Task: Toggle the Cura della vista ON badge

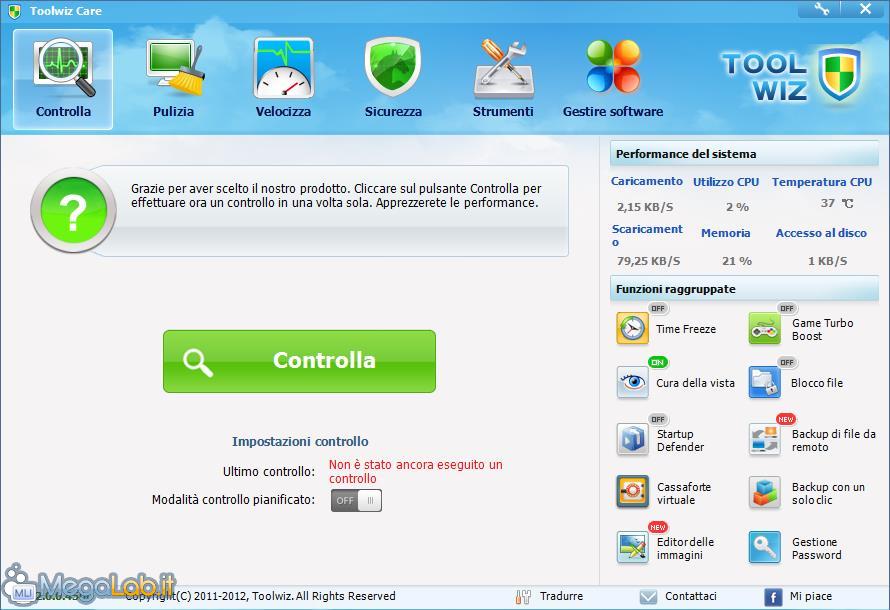Action: click(658, 362)
